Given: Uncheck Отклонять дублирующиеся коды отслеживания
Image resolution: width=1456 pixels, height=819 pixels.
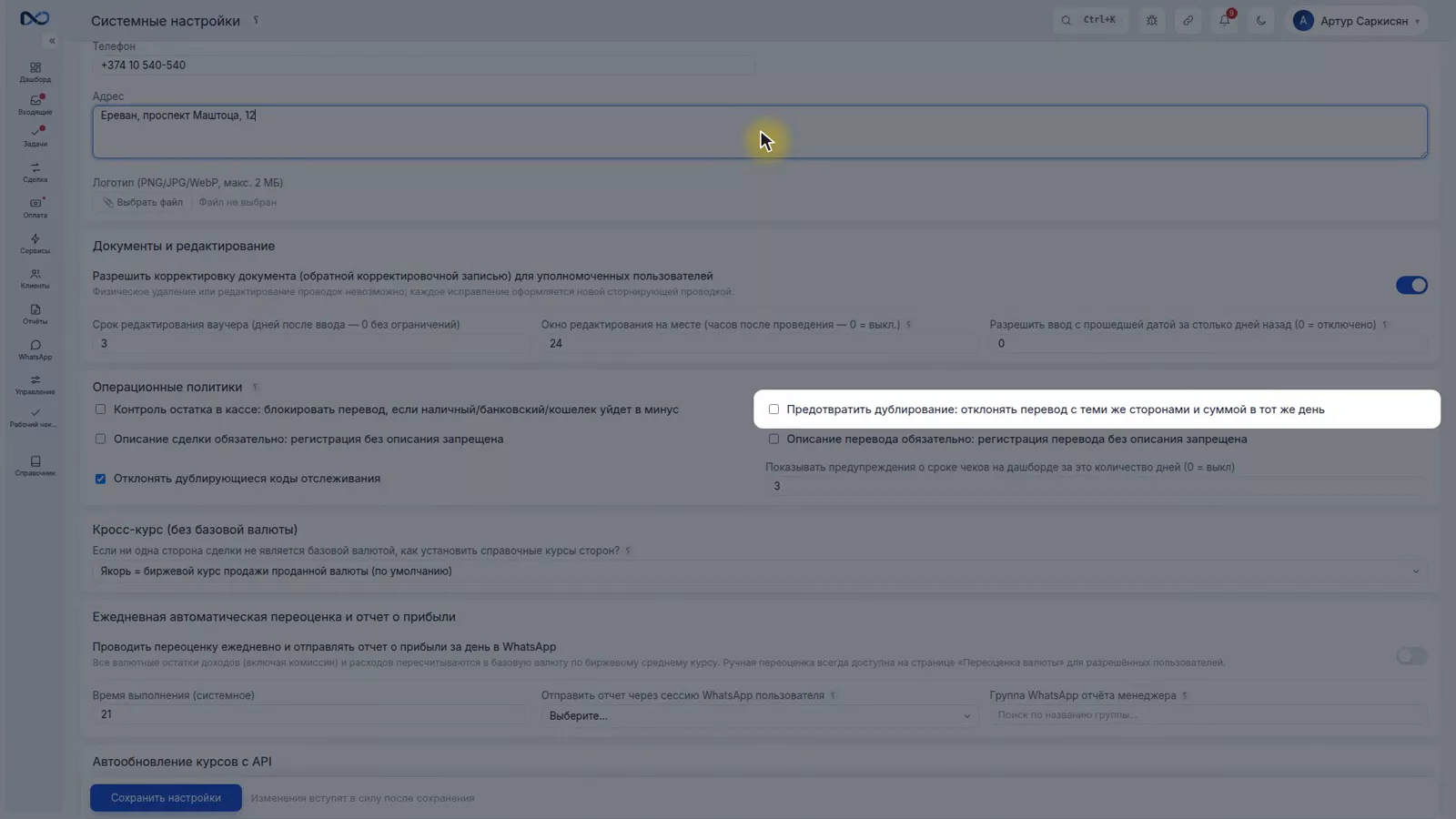Looking at the screenshot, I should click(x=100, y=479).
